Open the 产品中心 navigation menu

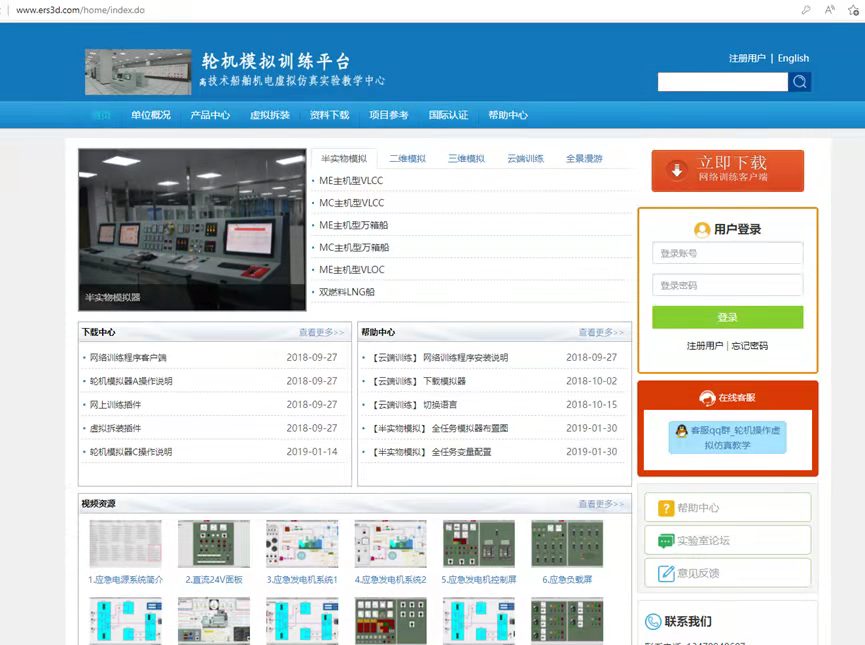pyautogui.click(x=210, y=115)
